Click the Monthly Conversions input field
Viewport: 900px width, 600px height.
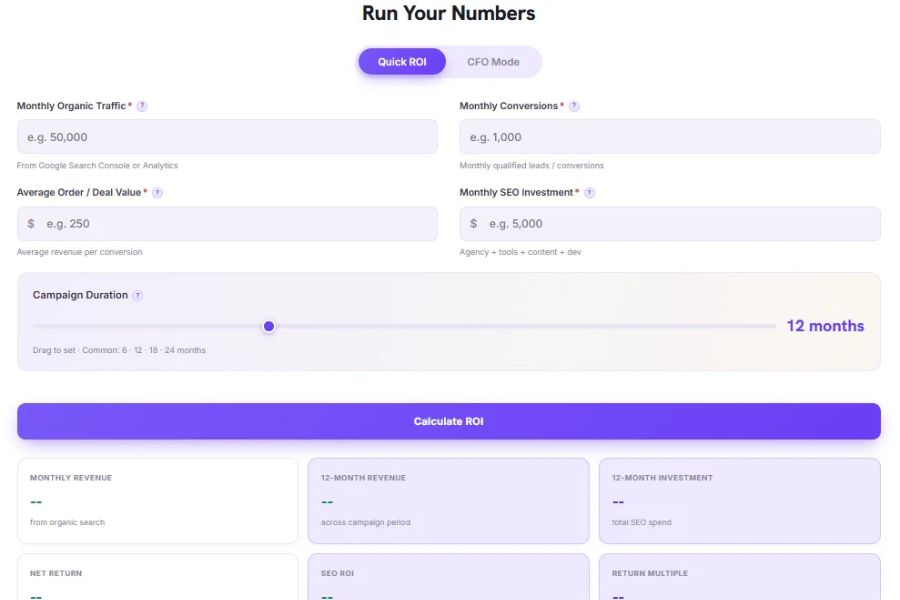coord(670,137)
